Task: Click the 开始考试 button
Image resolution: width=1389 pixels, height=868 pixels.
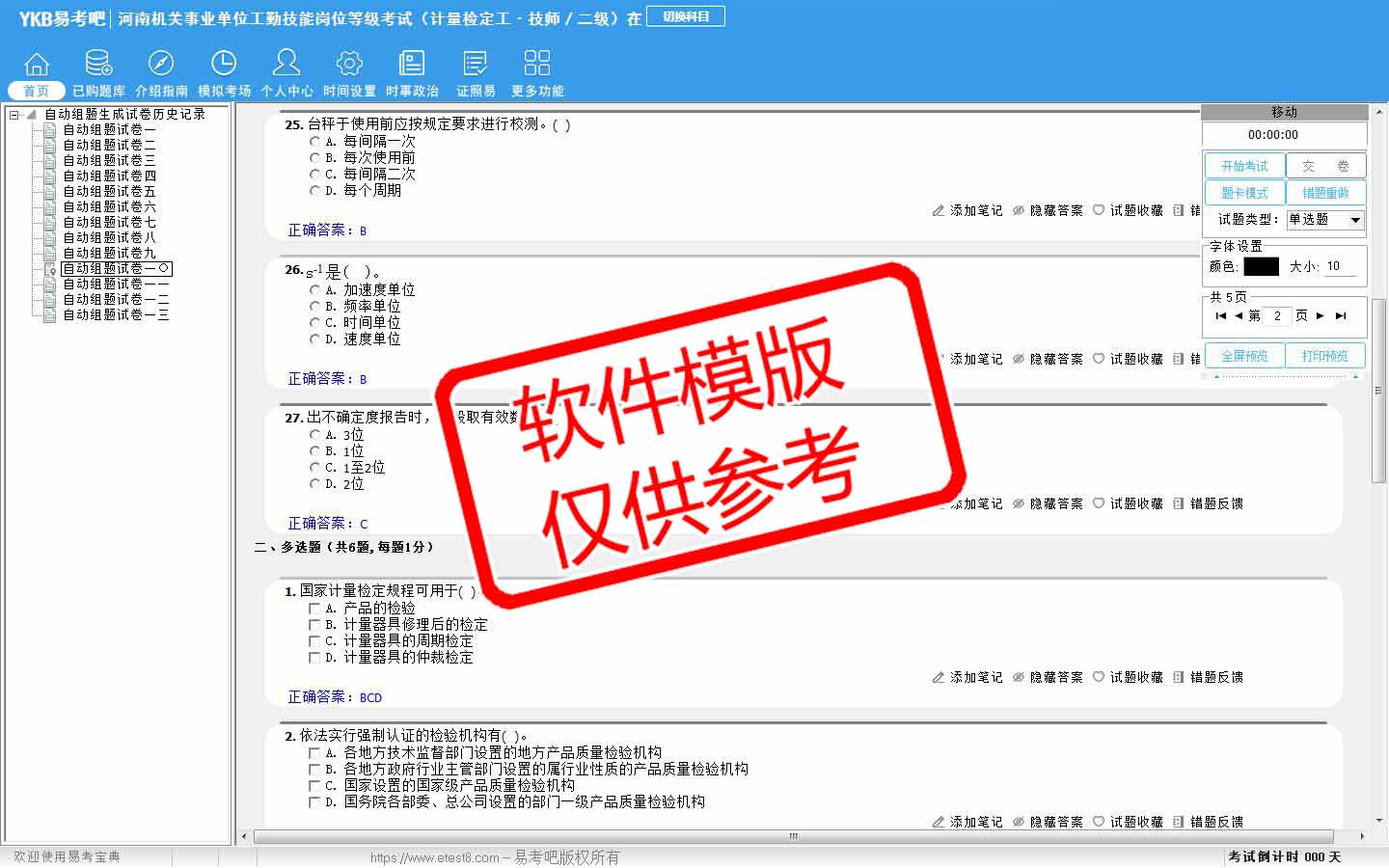Action: pyautogui.click(x=1244, y=166)
